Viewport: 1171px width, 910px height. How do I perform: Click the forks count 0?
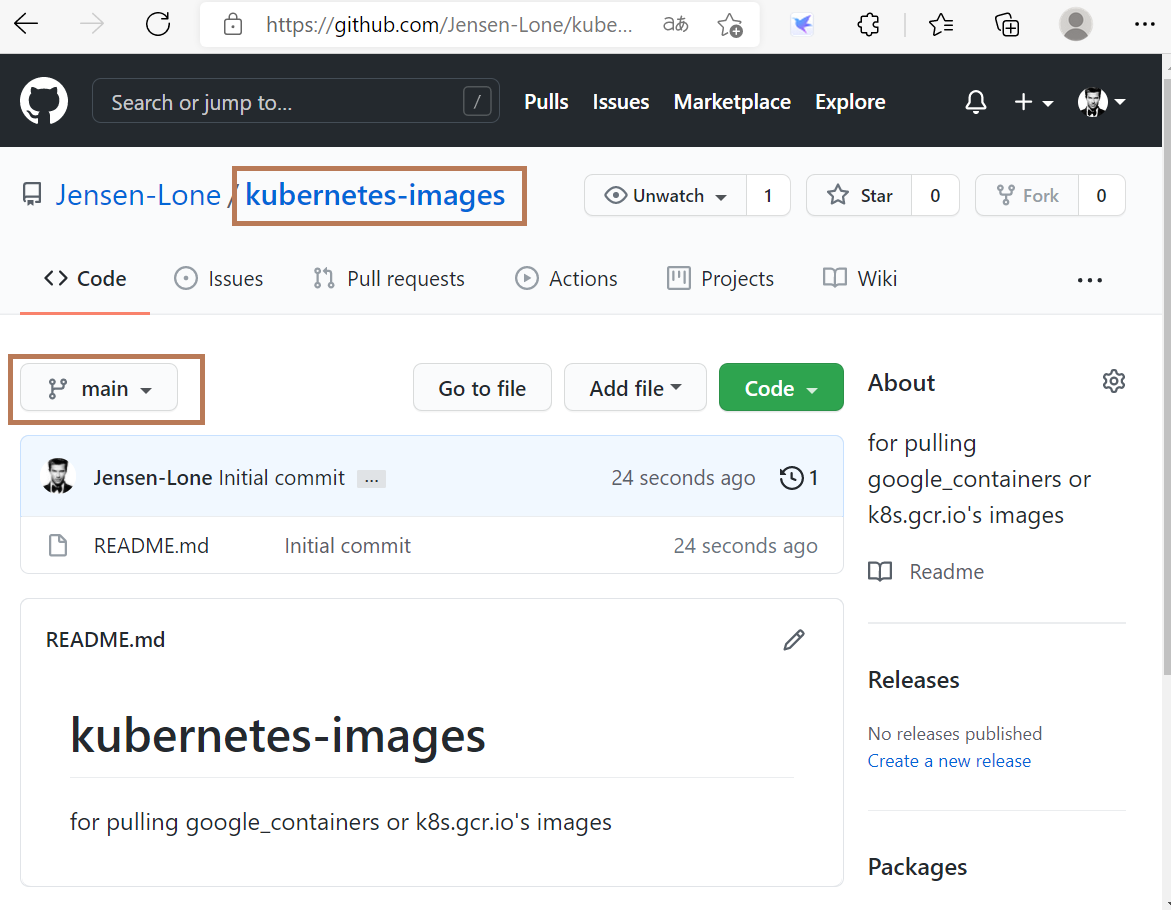1102,196
